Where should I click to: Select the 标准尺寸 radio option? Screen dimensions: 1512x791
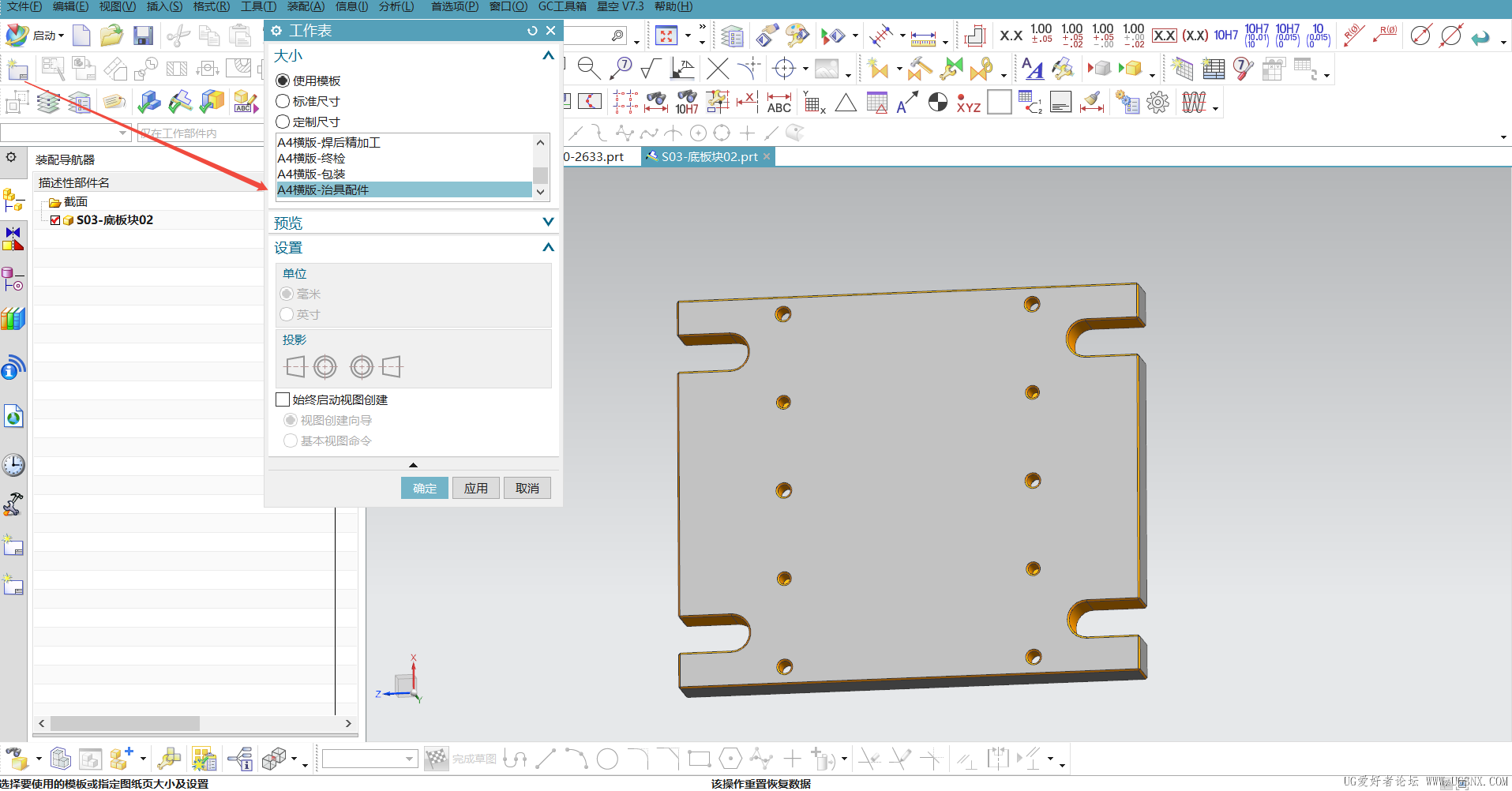coord(283,101)
